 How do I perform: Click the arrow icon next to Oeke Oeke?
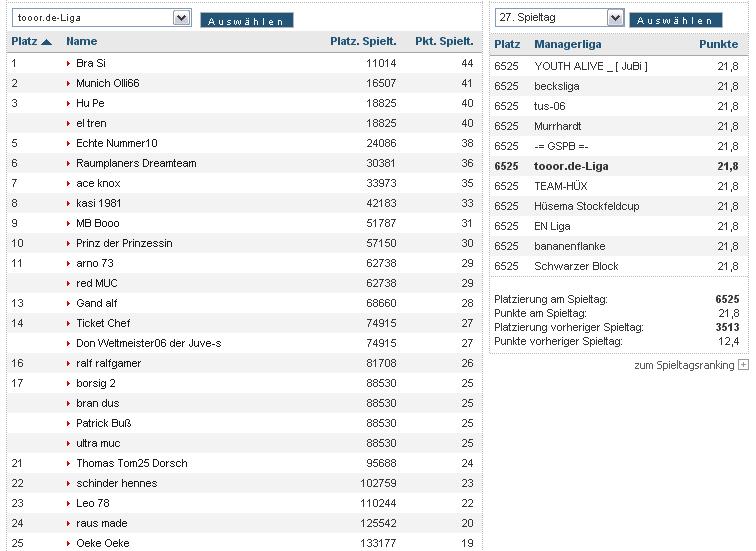click(69, 543)
